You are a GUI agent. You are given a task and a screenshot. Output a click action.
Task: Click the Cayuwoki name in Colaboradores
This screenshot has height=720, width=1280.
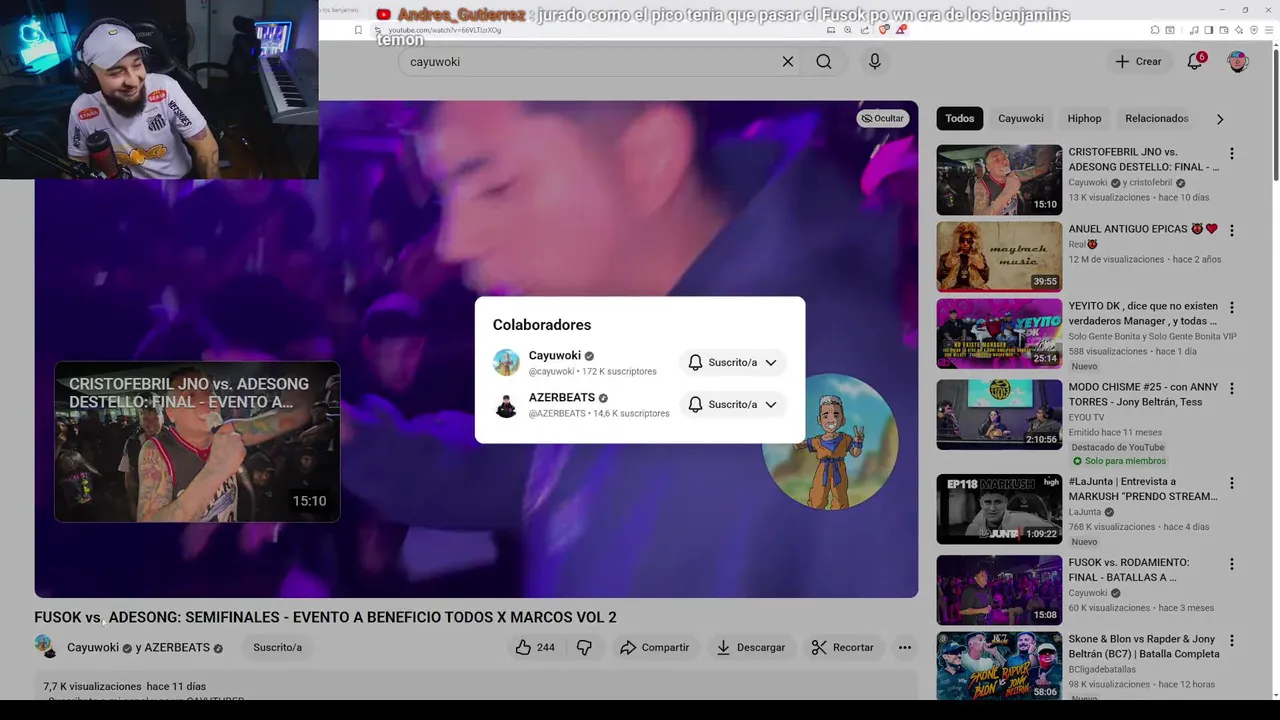555,356
